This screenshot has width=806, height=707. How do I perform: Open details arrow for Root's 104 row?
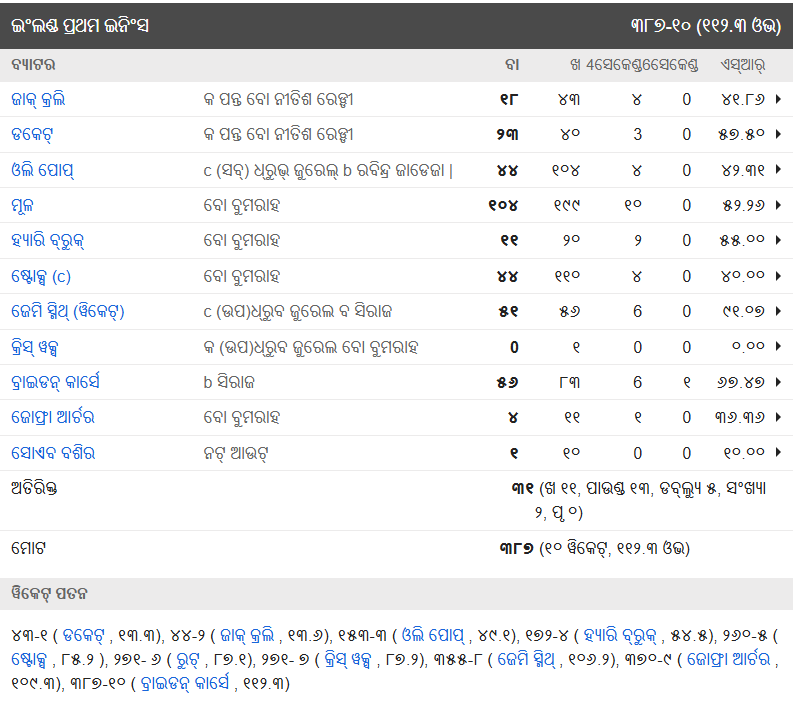(x=779, y=205)
